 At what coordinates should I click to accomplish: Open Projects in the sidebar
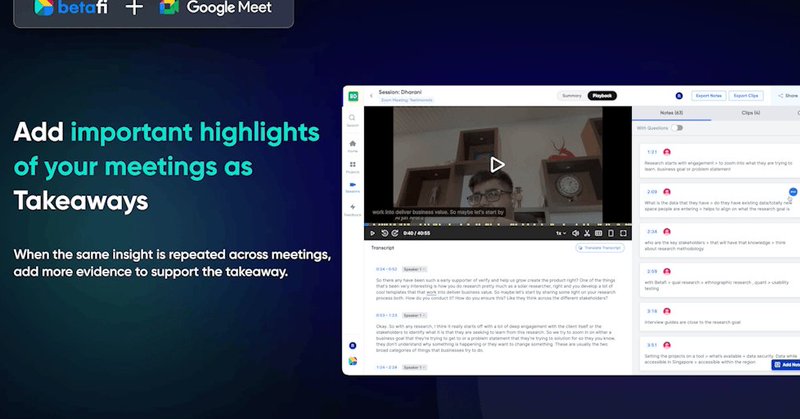tap(353, 167)
